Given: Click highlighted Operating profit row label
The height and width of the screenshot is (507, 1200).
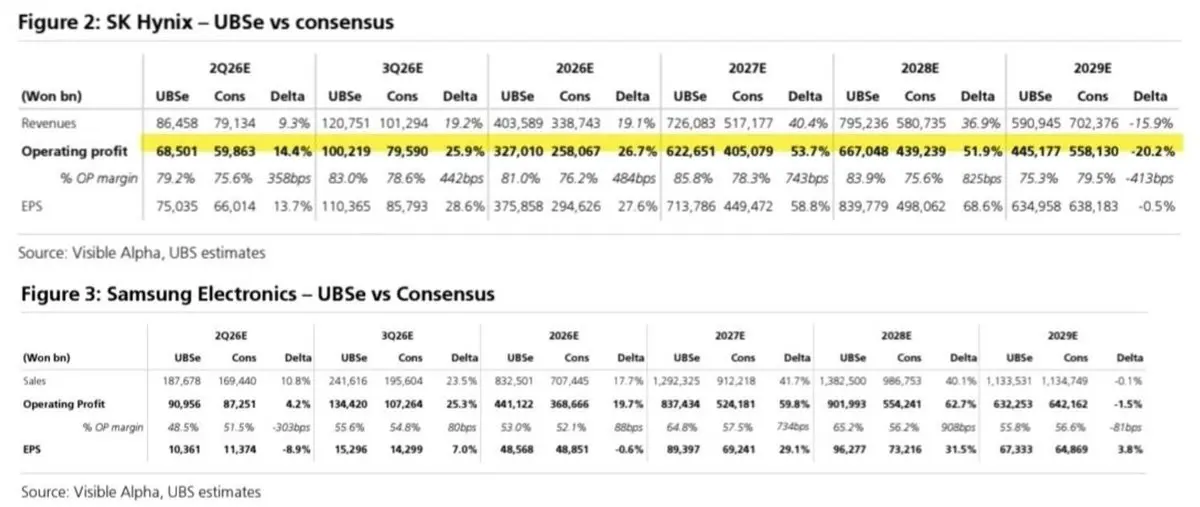Looking at the screenshot, I should click(74, 152).
